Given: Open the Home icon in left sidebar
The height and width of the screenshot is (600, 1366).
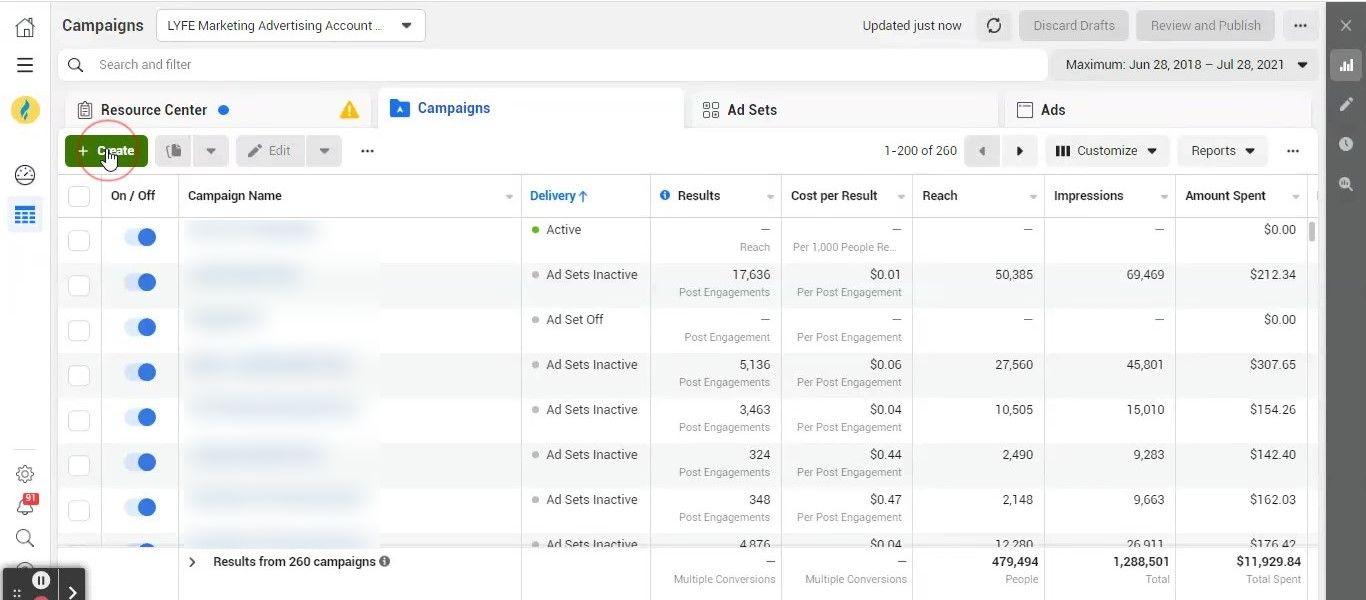Looking at the screenshot, I should (25, 27).
